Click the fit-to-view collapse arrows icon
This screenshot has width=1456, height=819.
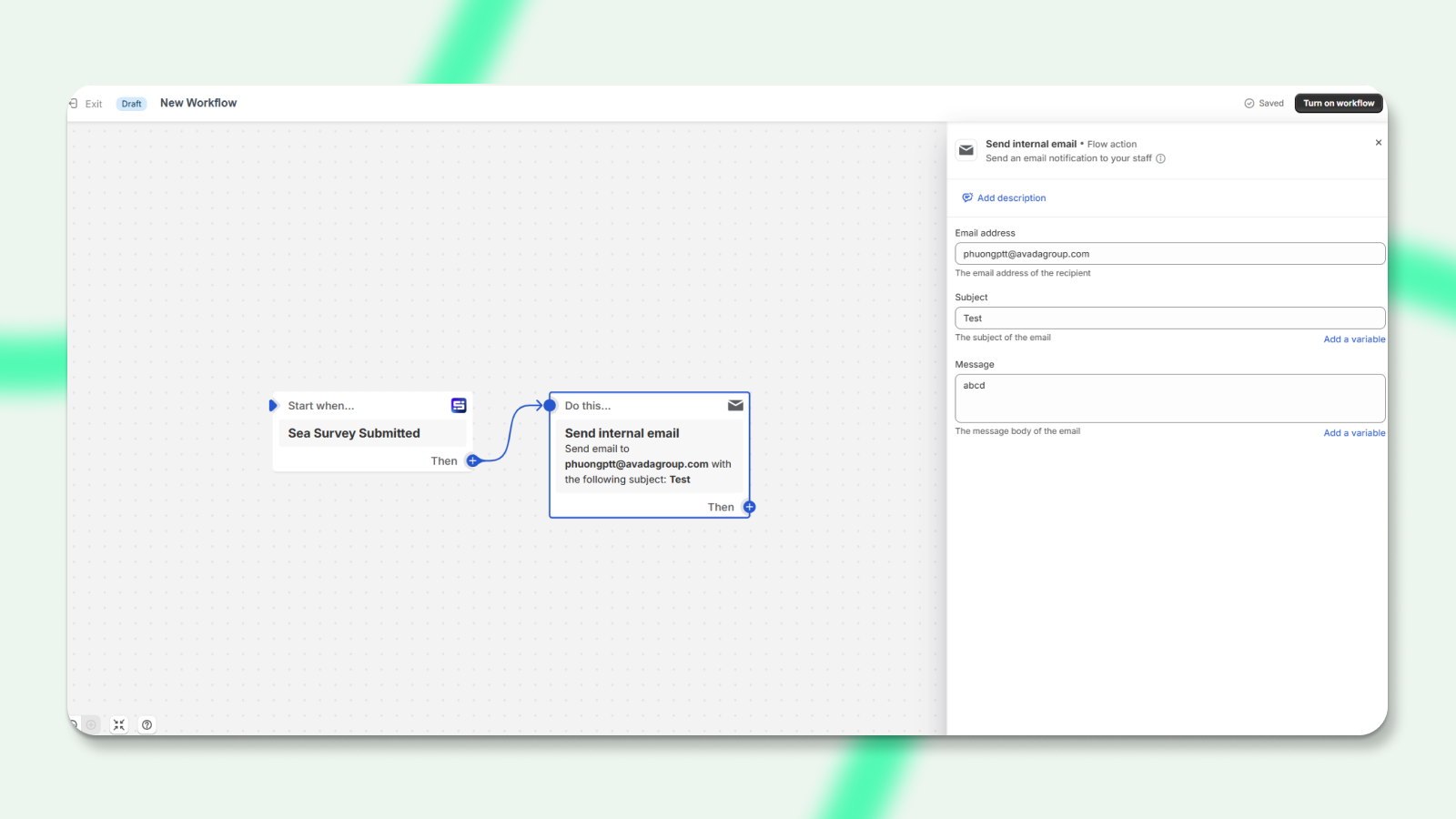click(x=119, y=724)
